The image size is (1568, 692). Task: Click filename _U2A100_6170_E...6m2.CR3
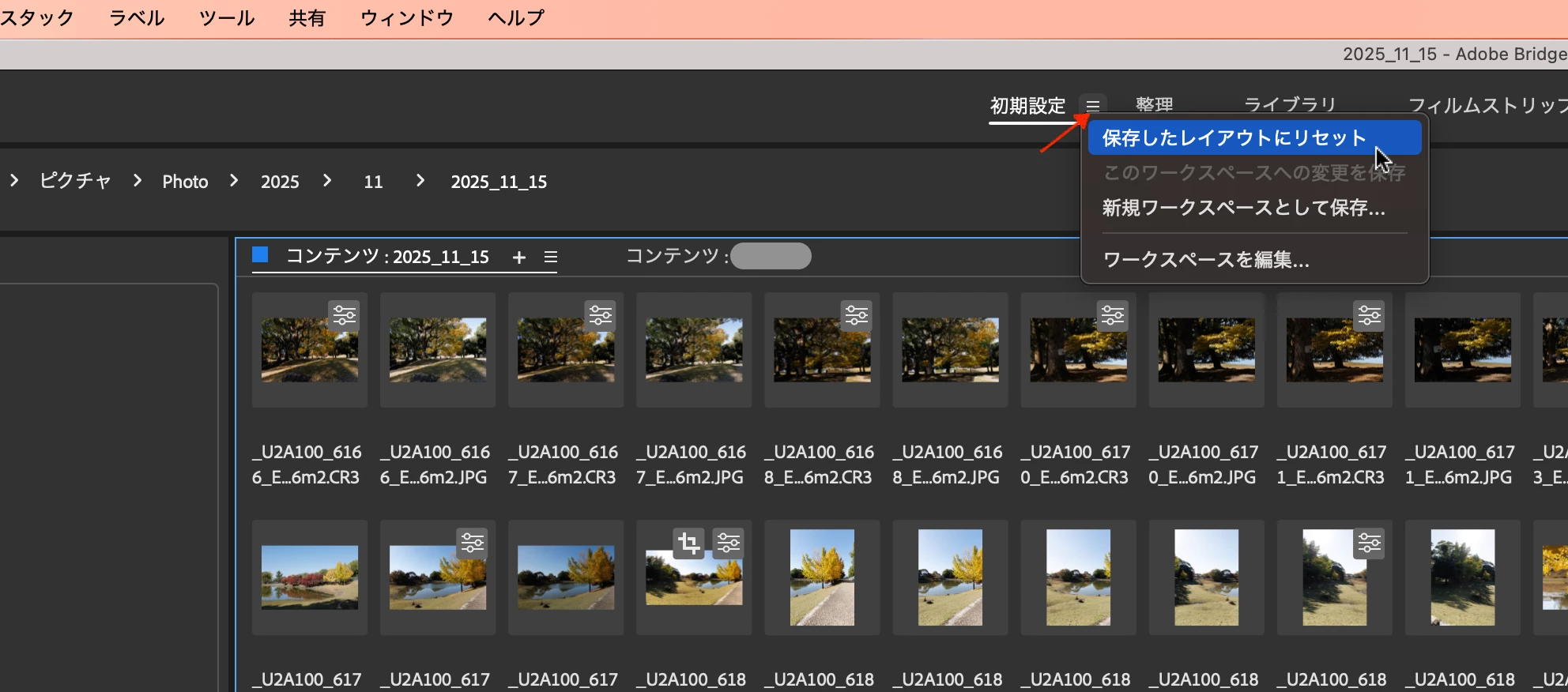coord(1074,464)
